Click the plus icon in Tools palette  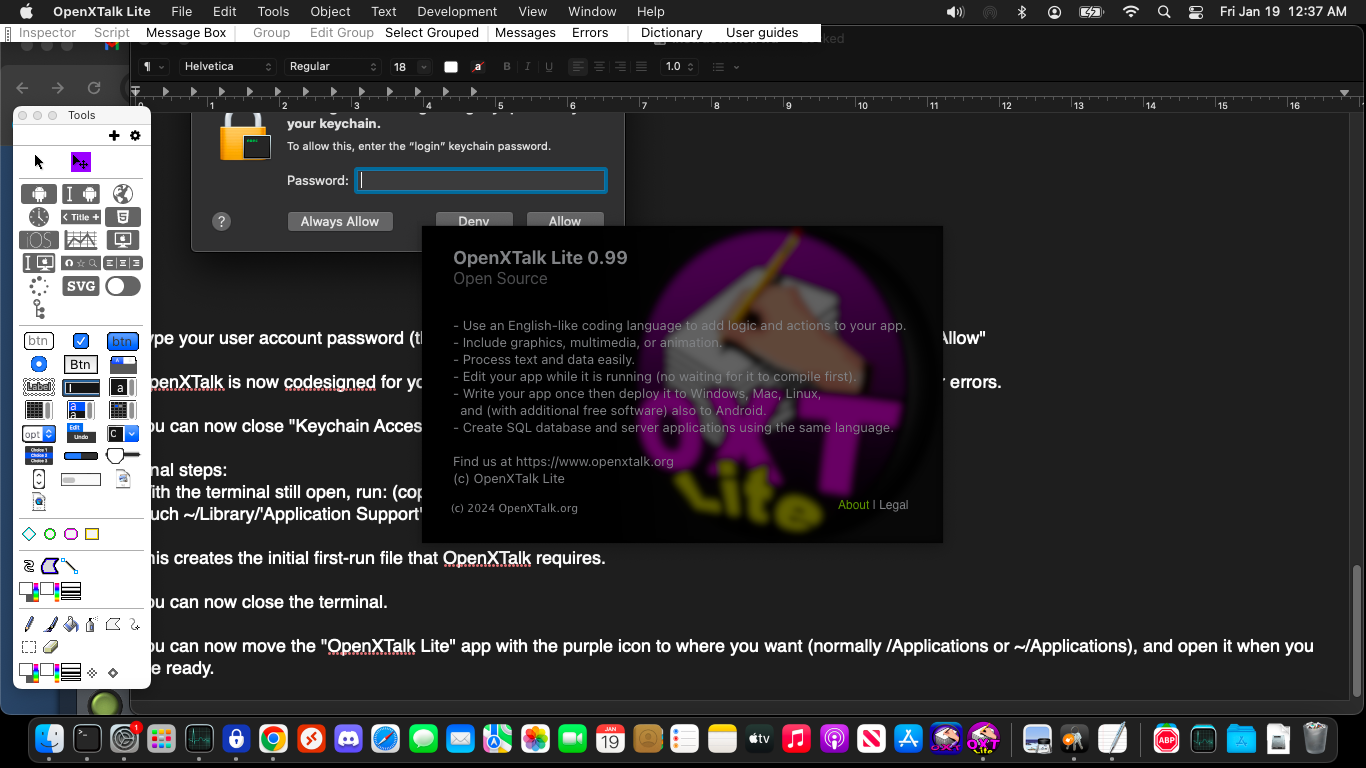pos(114,135)
